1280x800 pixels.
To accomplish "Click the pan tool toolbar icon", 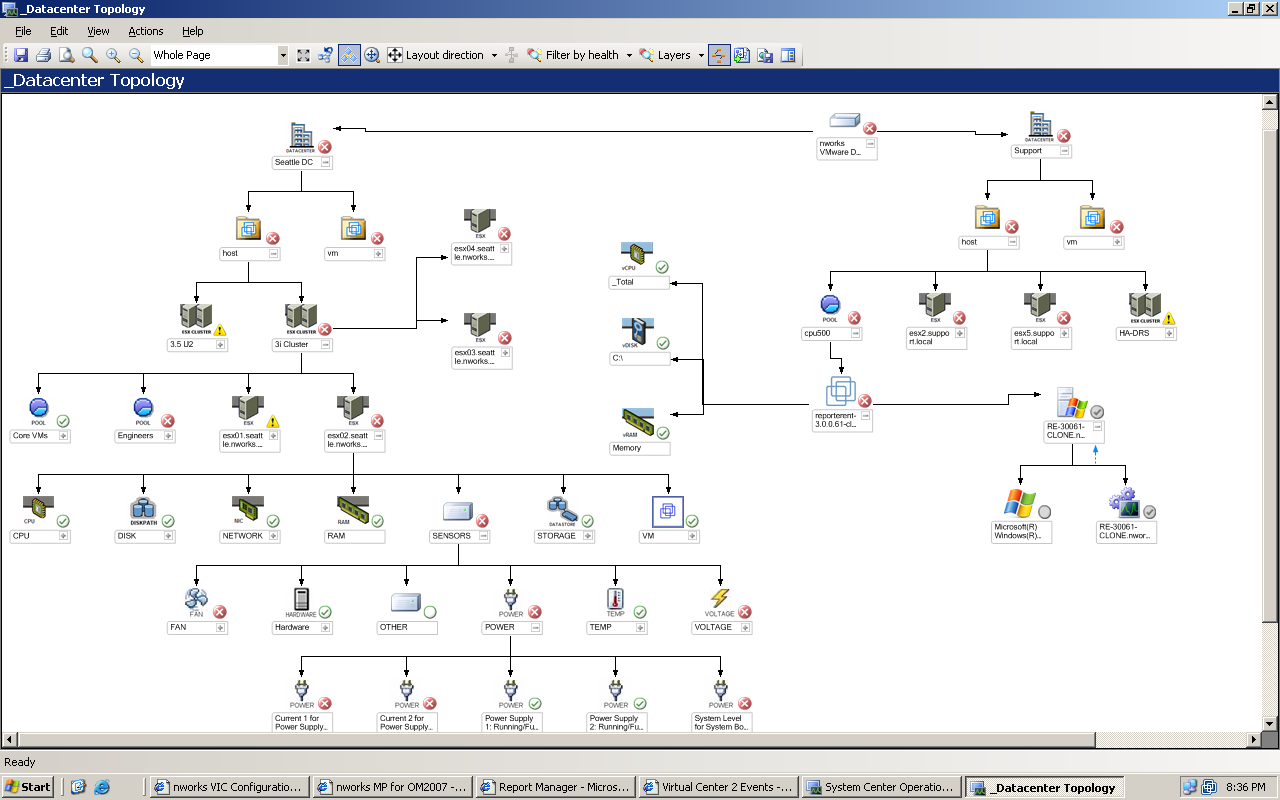I will coord(372,55).
